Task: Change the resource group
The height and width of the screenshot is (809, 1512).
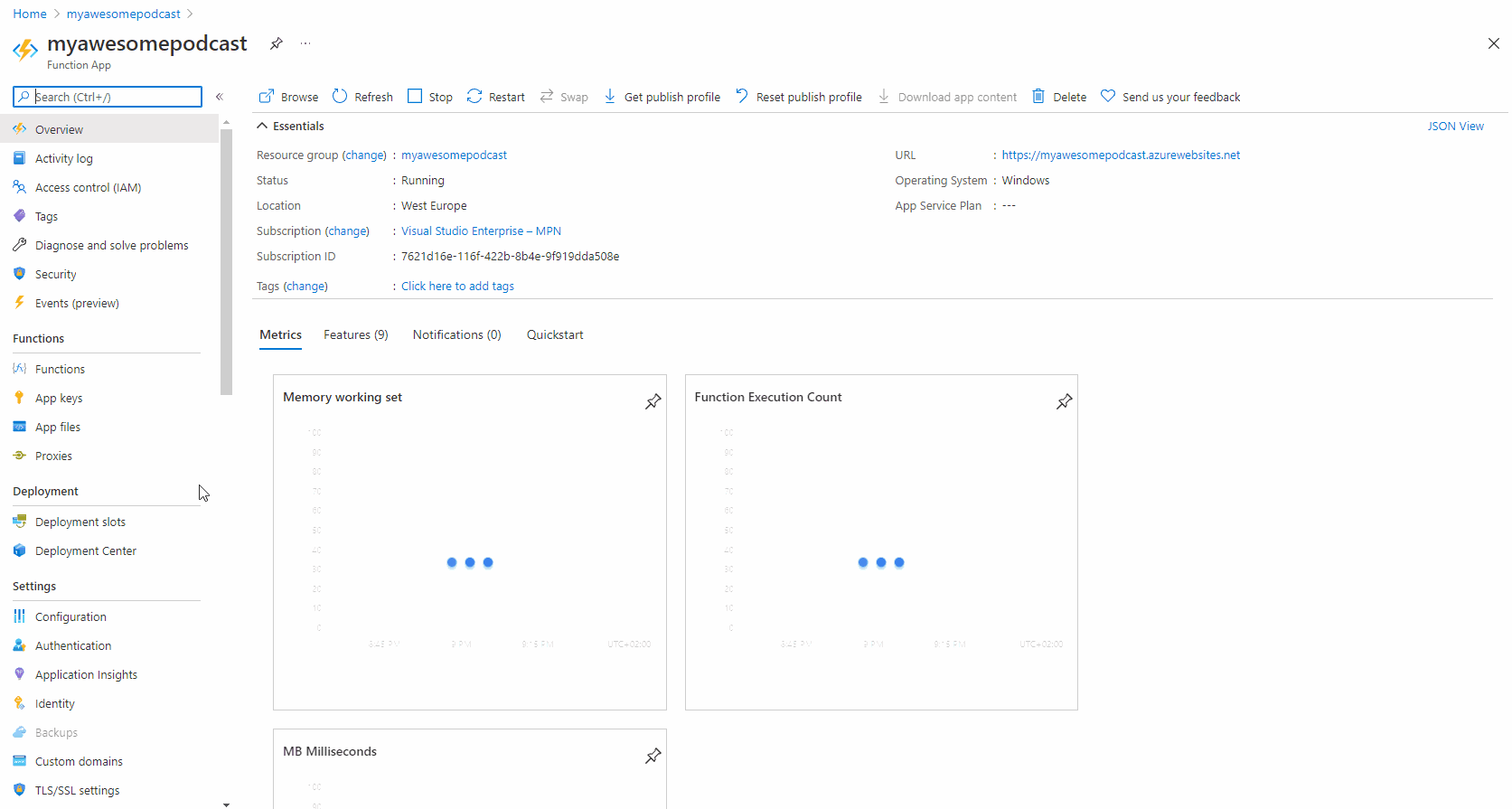Action: (364, 155)
